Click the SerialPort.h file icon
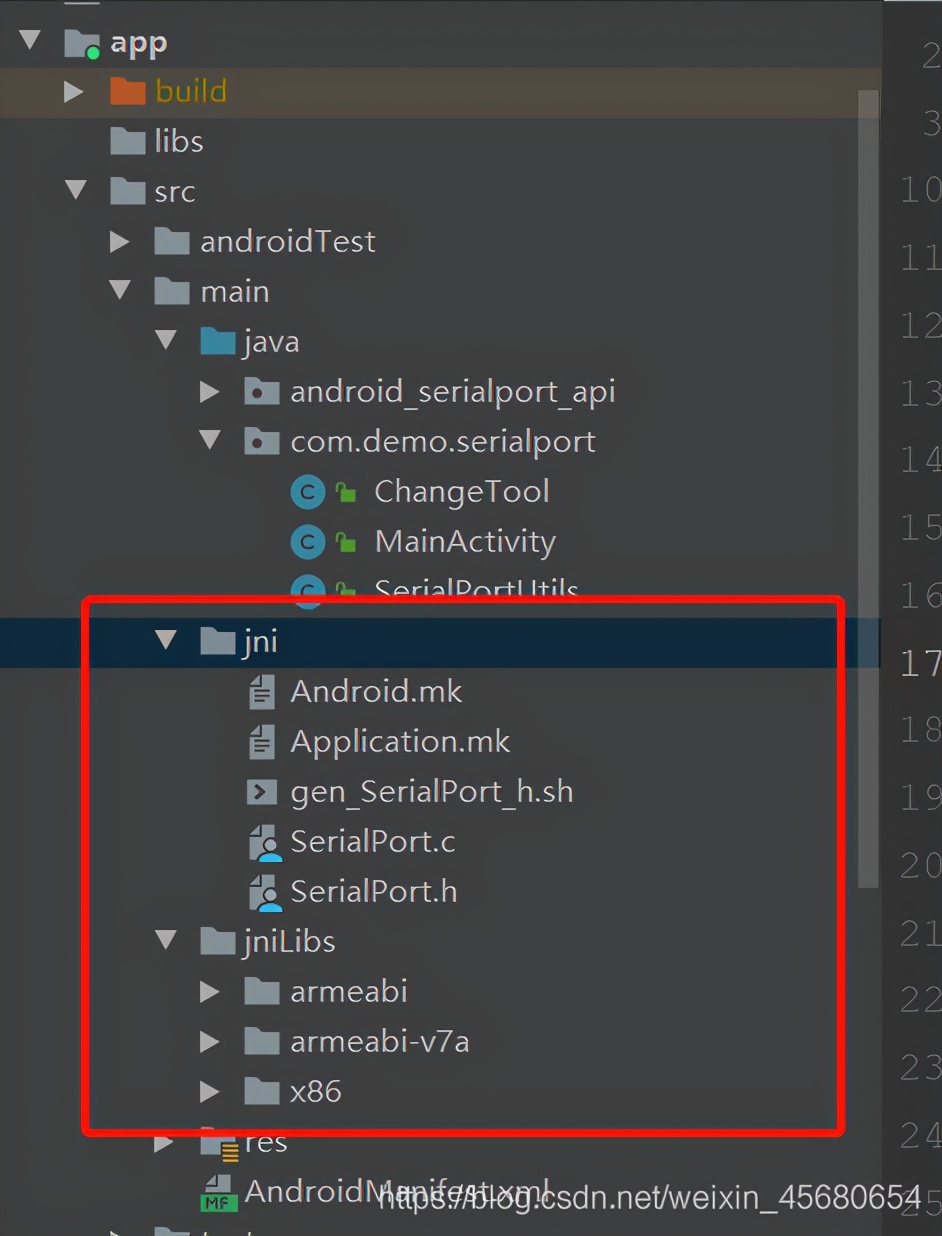Screen dimensions: 942x1236 (x=264, y=893)
